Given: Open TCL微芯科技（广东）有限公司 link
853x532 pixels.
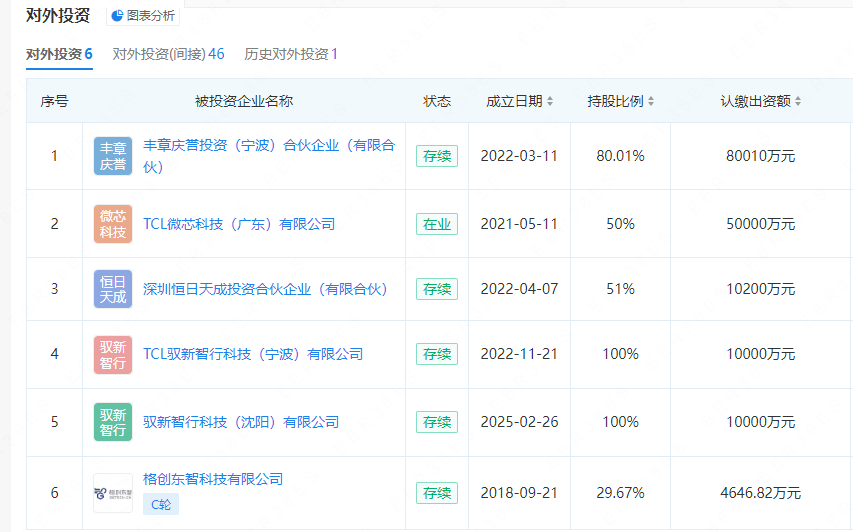Looking at the screenshot, I should (x=239, y=224).
